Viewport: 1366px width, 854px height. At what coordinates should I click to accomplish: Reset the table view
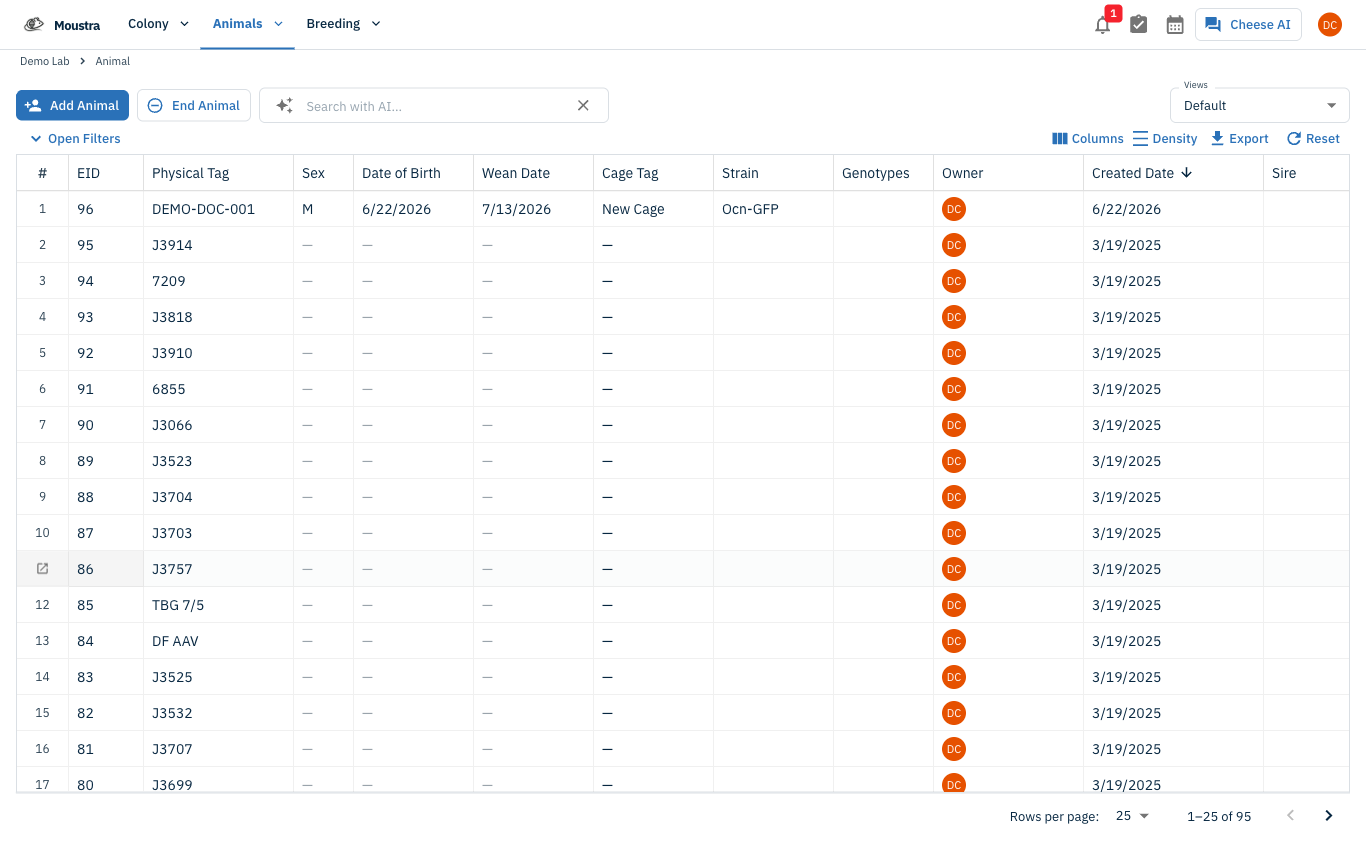click(1313, 139)
